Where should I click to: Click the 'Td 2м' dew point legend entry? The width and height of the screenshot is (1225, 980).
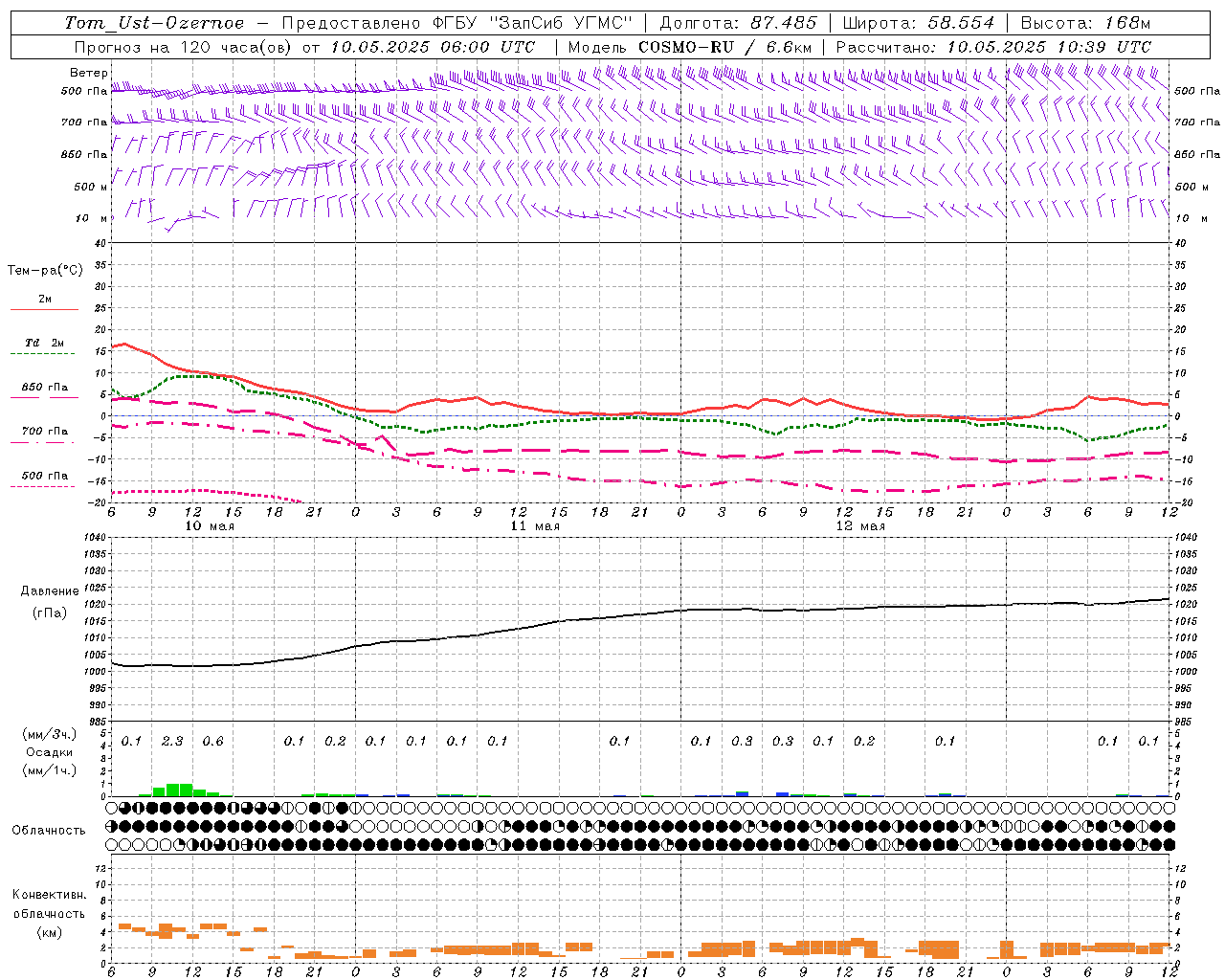(x=45, y=343)
